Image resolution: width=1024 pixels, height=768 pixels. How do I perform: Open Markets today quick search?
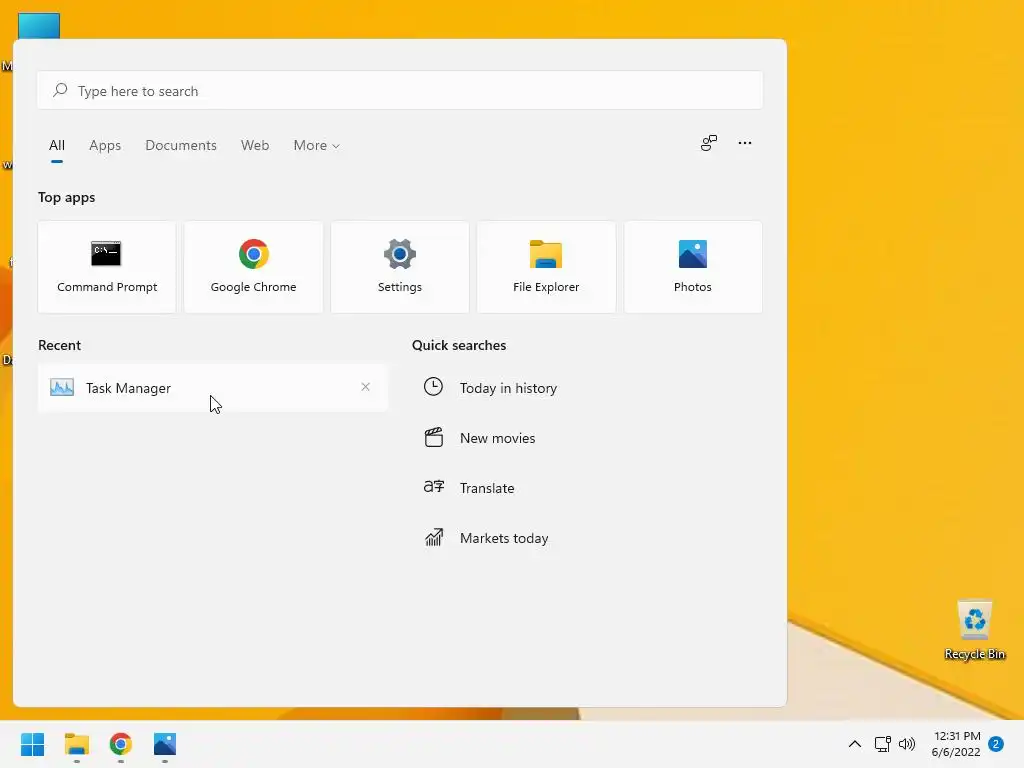(504, 538)
